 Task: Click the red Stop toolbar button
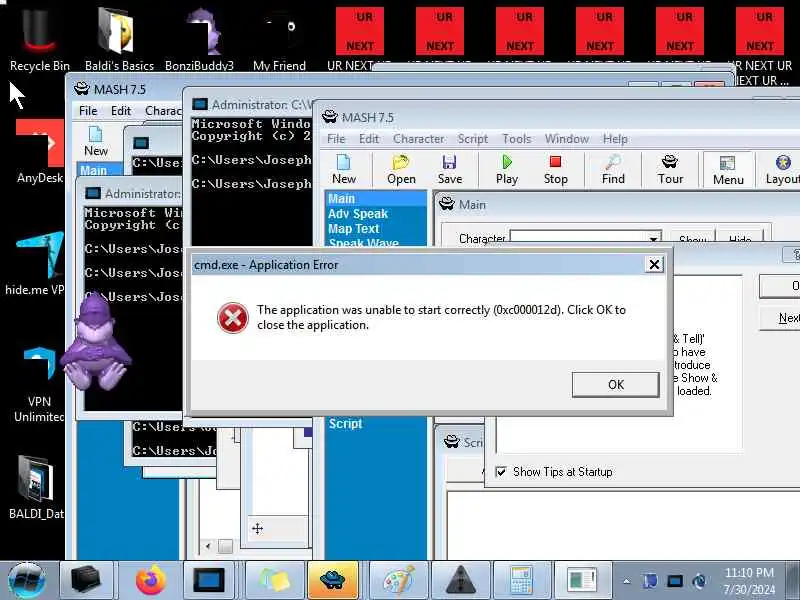[556, 169]
